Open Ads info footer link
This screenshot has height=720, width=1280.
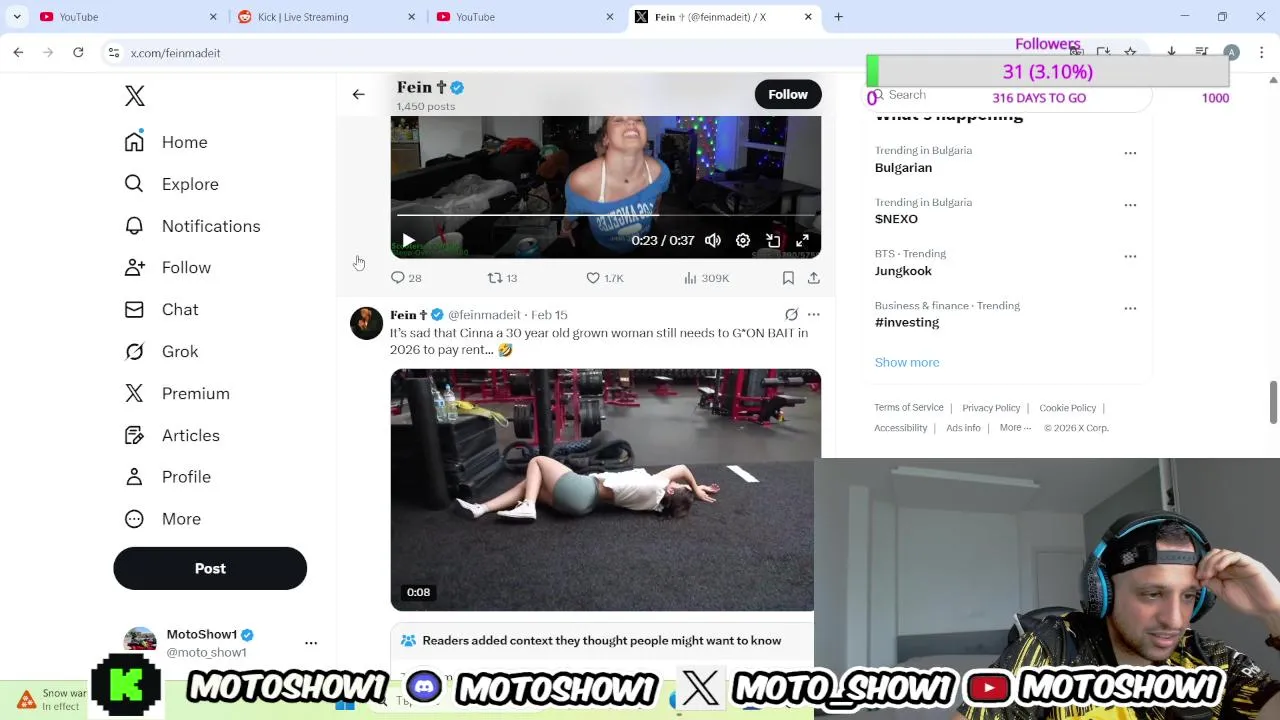[963, 428]
